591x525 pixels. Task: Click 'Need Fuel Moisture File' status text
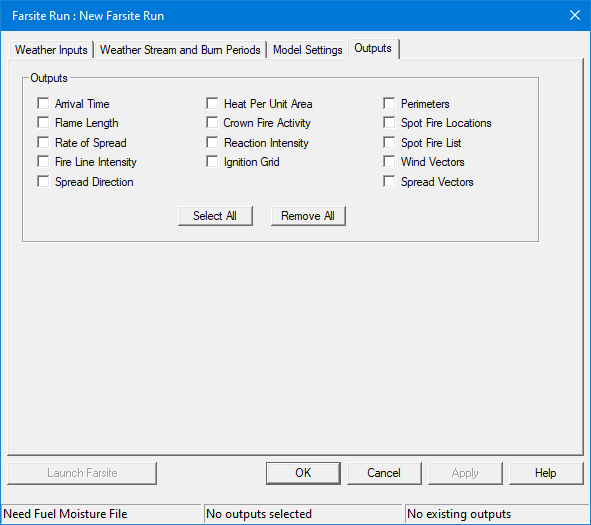tap(65, 514)
